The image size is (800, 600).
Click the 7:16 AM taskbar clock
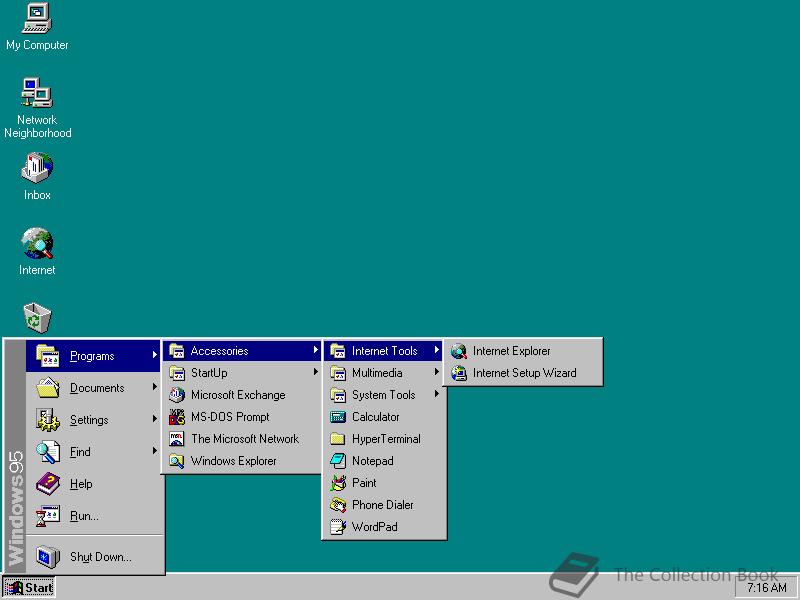767,588
